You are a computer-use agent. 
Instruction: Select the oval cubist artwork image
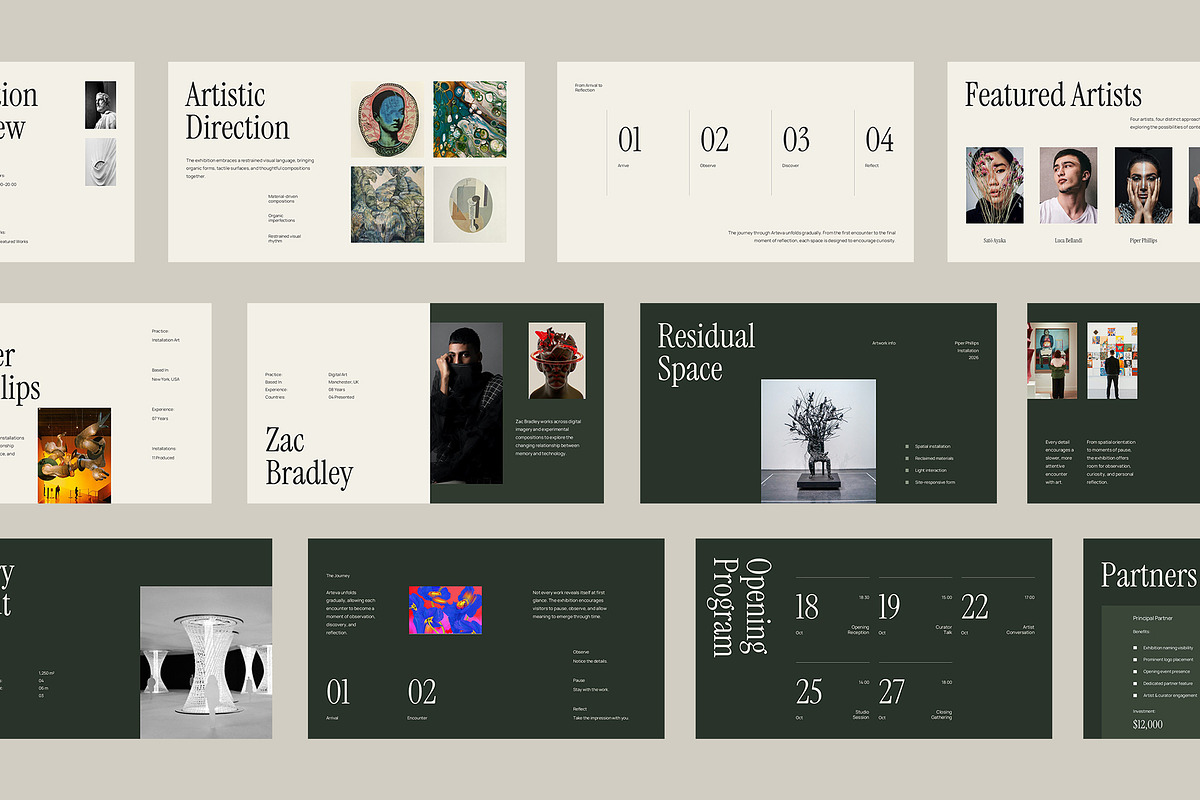[x=470, y=204]
